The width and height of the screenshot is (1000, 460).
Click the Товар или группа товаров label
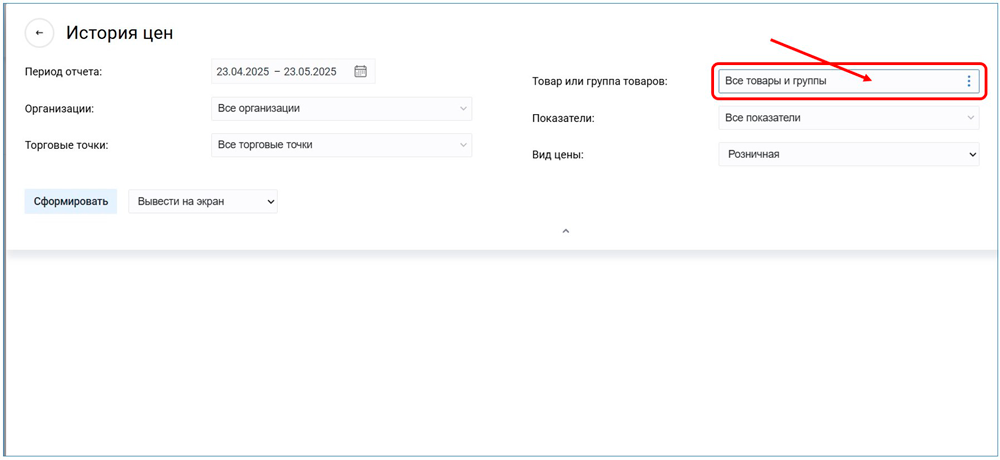pyautogui.click(x=599, y=81)
